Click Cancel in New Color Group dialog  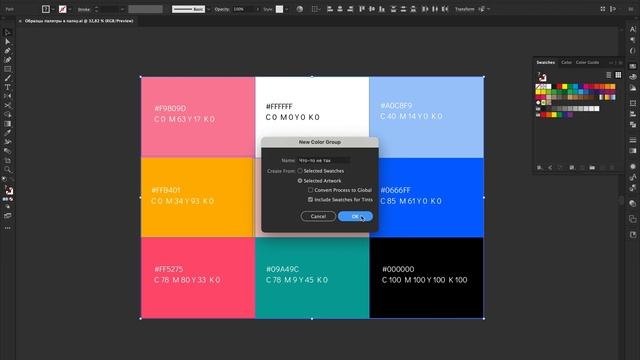318,216
